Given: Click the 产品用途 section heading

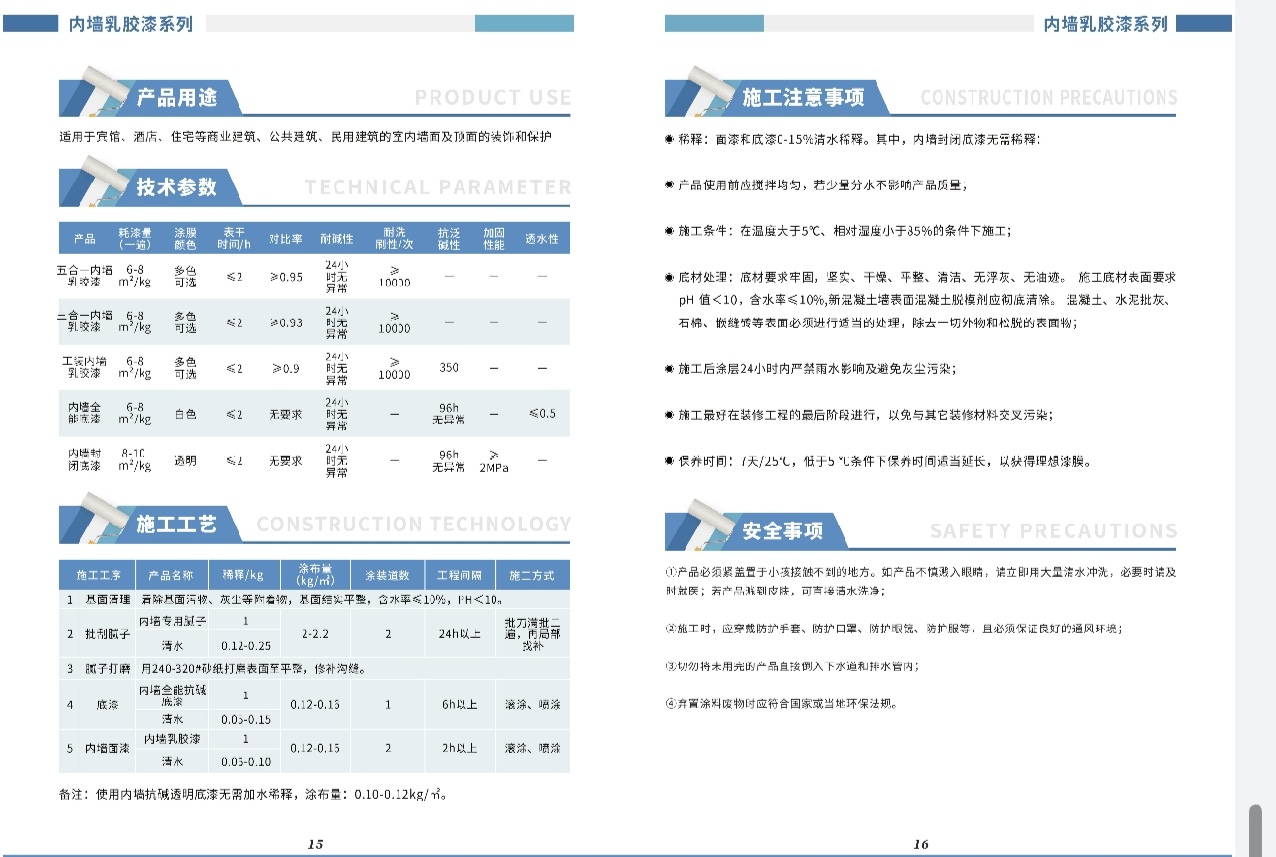Looking at the screenshot, I should [x=176, y=98].
